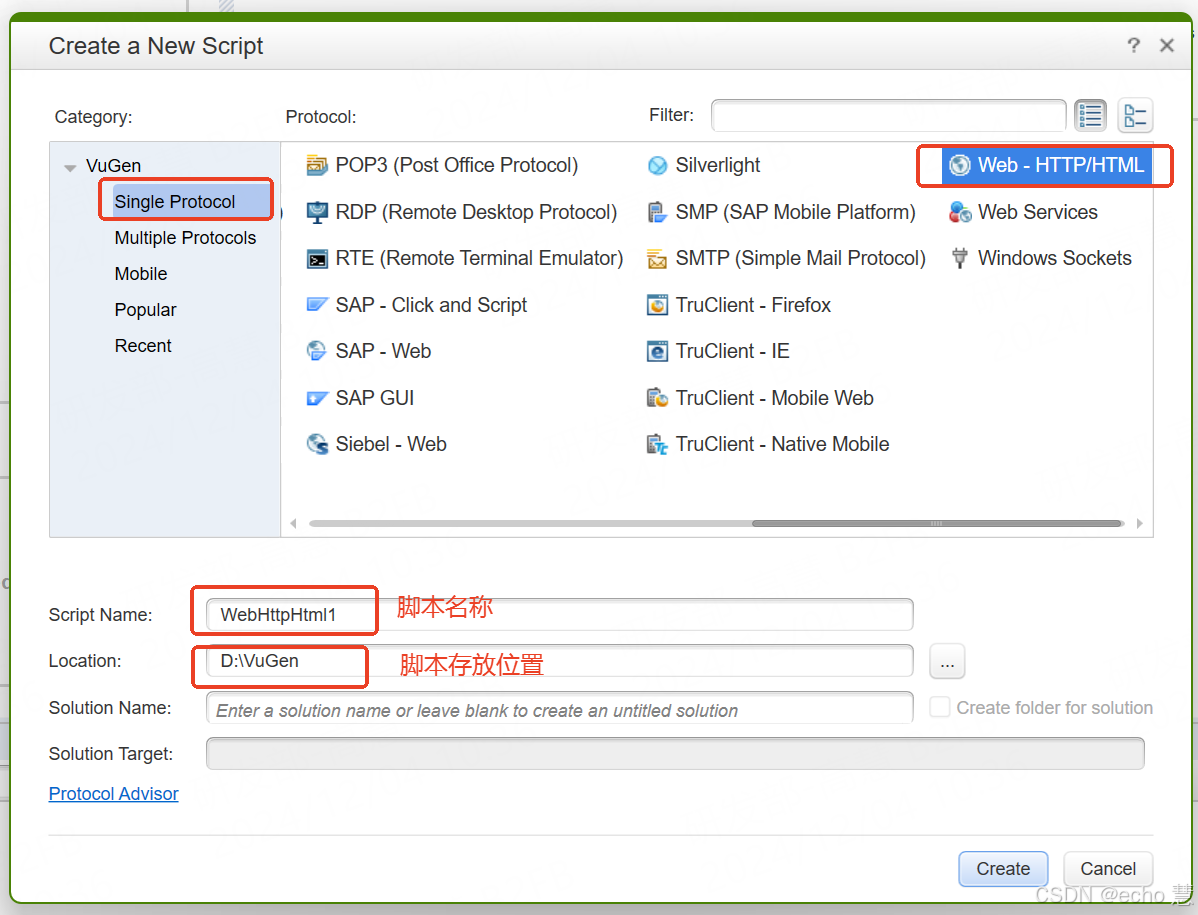Choose the SAP - Web protocol icon
Image resolution: width=1198 pixels, height=915 pixels.
pos(316,351)
